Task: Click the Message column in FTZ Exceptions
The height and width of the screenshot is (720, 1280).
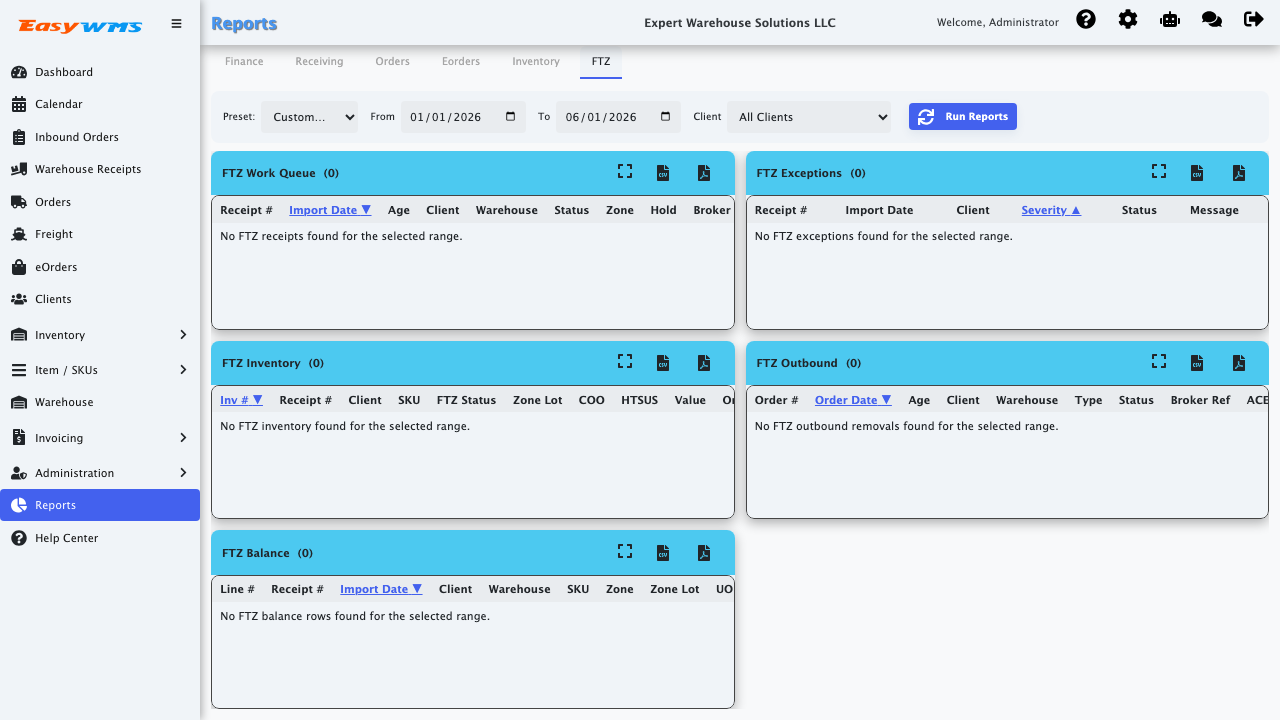Action: [1214, 210]
